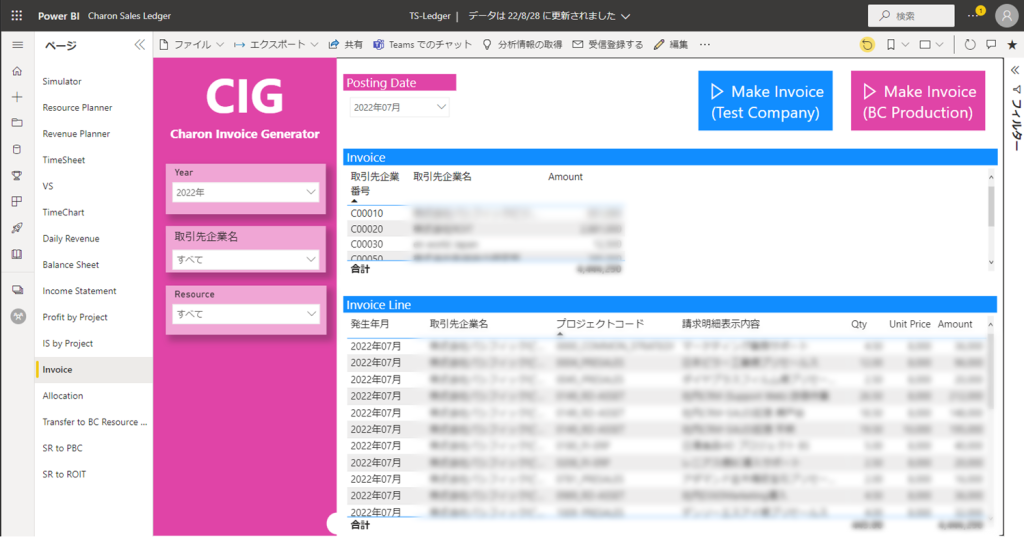Open Deployment pipelines rocket icon

click(x=18, y=227)
